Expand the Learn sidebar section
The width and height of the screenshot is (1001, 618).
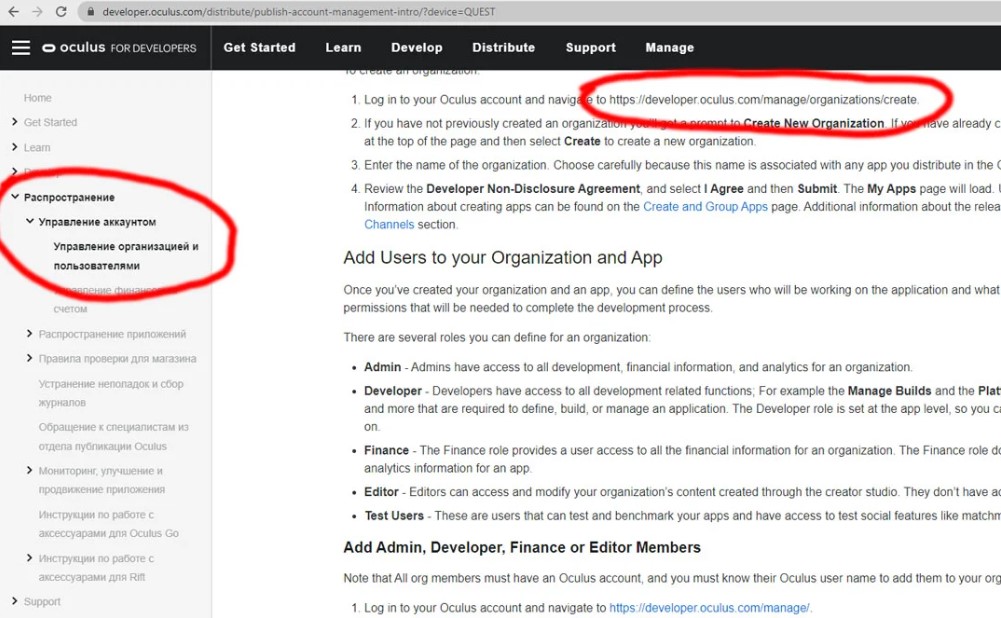click(14, 147)
